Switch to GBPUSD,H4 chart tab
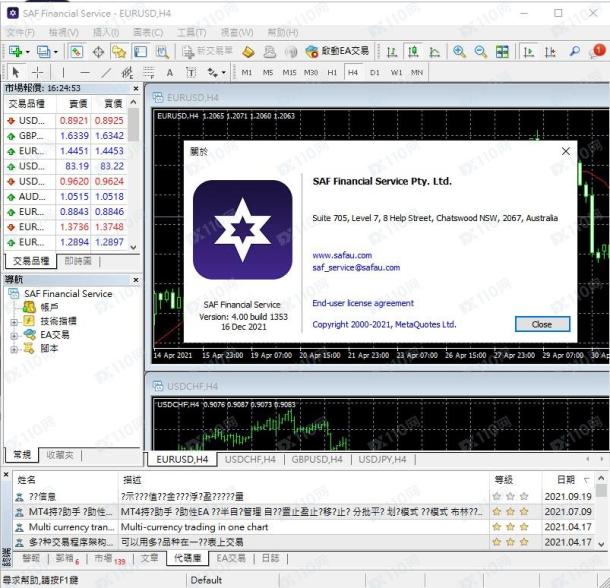Viewport: 610px width, 588px height. [317, 460]
